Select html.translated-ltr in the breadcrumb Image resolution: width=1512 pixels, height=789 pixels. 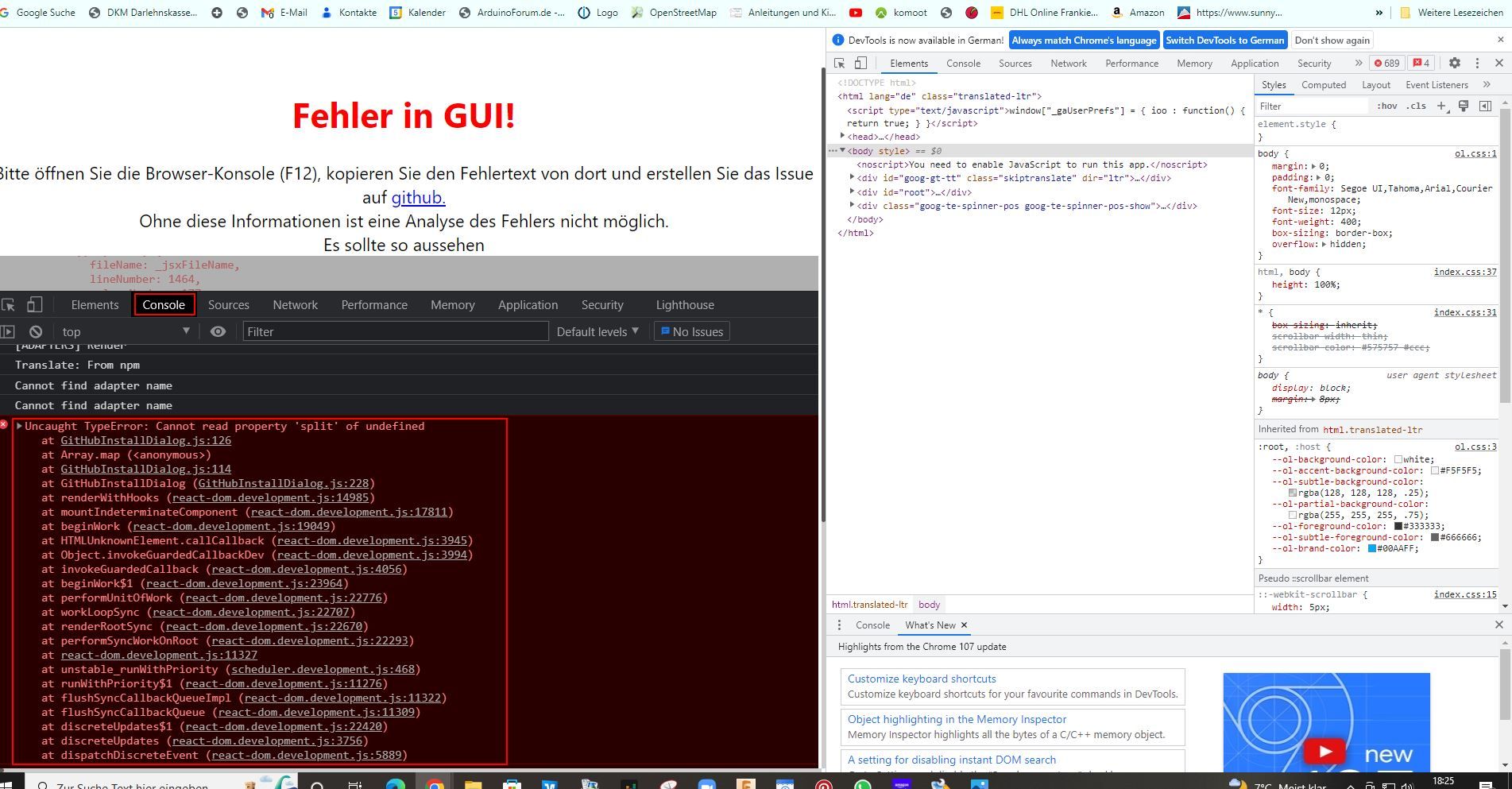coord(869,605)
